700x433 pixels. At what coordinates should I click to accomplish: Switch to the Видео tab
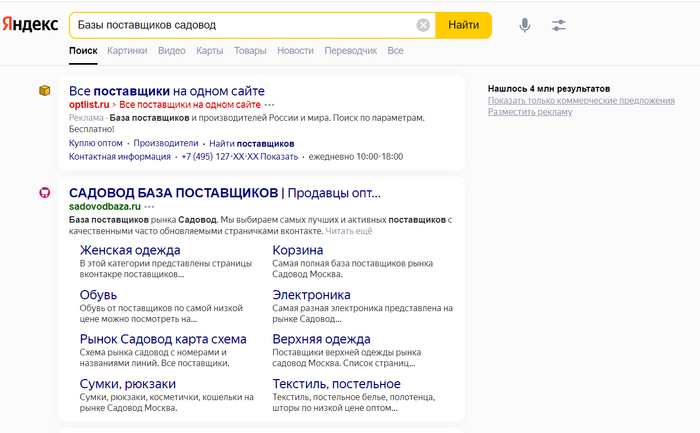pos(171,50)
